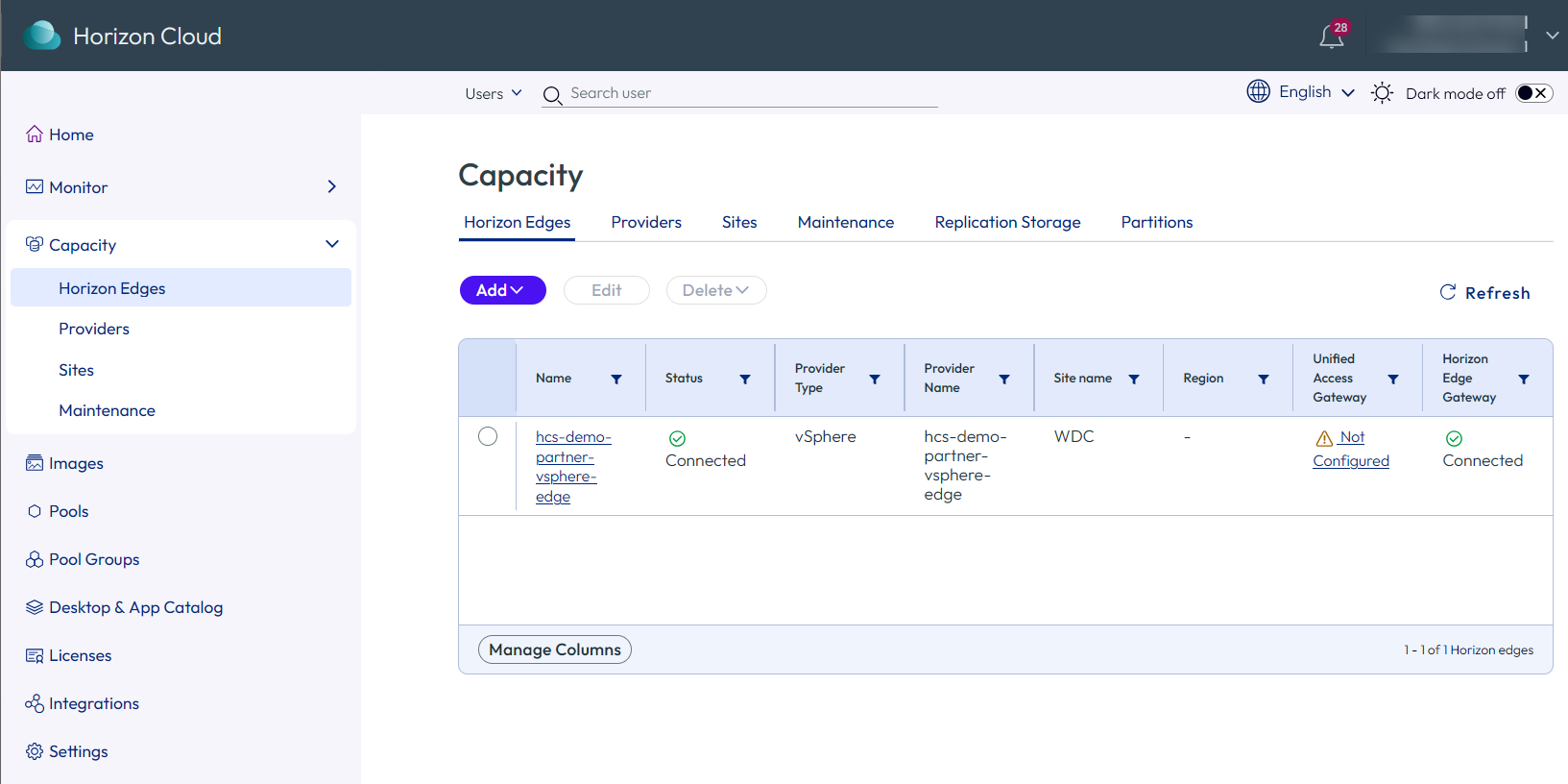The image size is (1568, 784).
Task: Click the WDC site name cell
Action: [1073, 436]
